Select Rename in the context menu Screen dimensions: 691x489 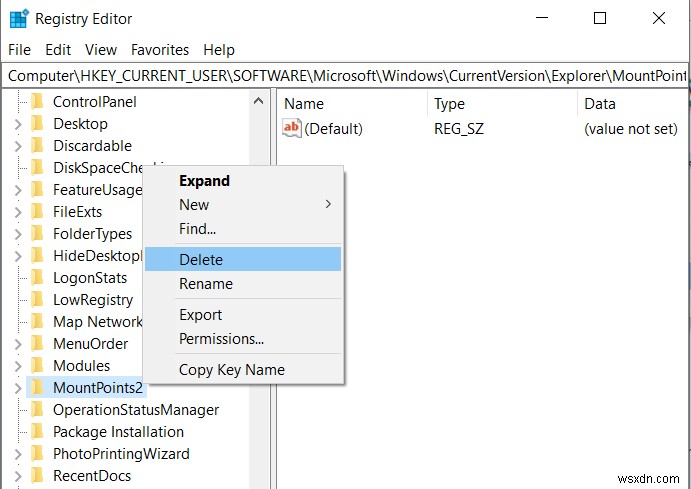tap(243, 284)
